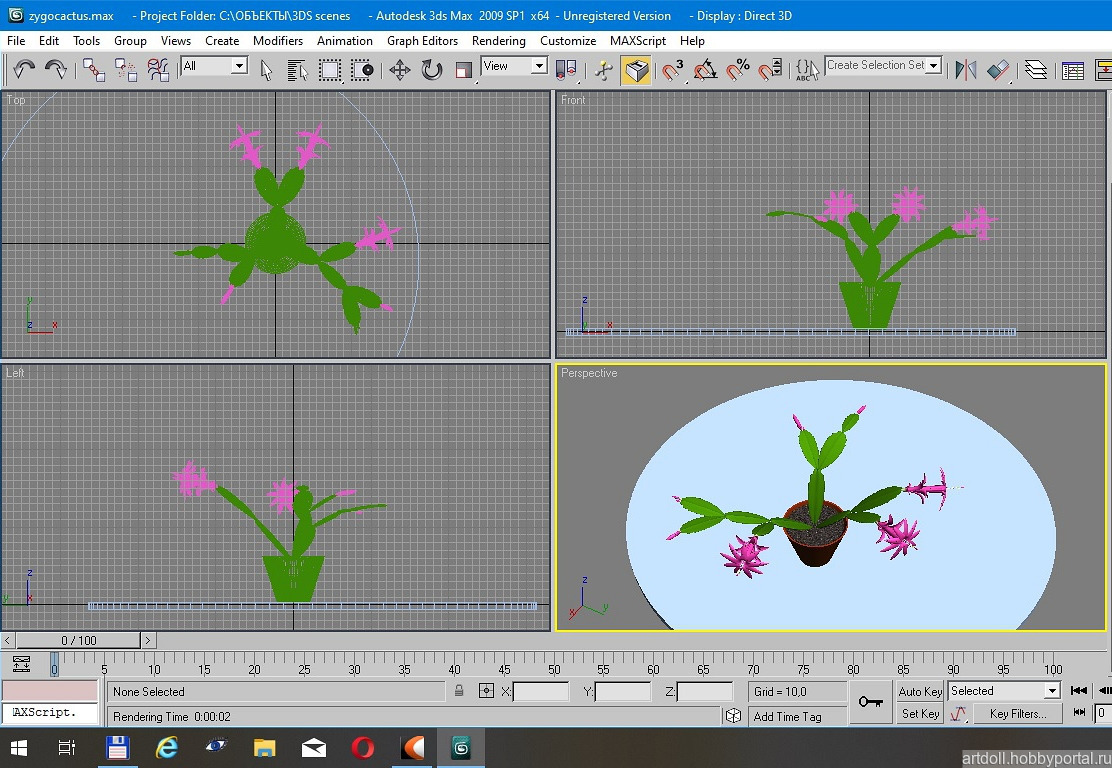Open the reference coordinate View dropdown
The image size is (1112, 768).
coord(514,66)
